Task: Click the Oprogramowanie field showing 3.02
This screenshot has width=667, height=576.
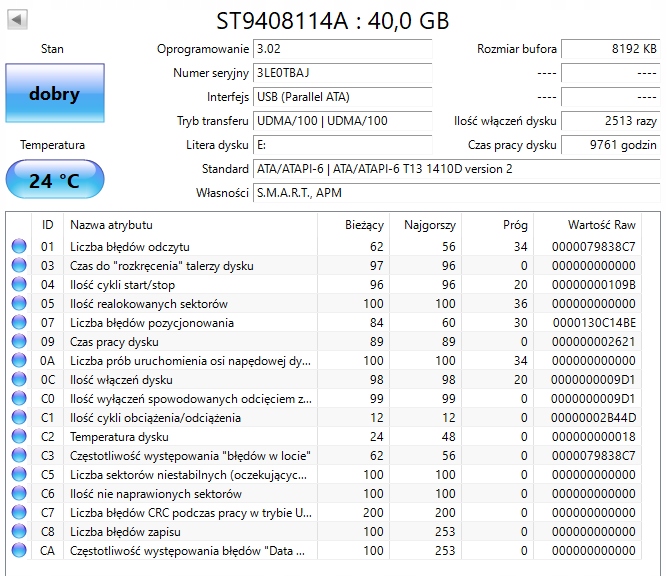Action: pyautogui.click(x=343, y=49)
